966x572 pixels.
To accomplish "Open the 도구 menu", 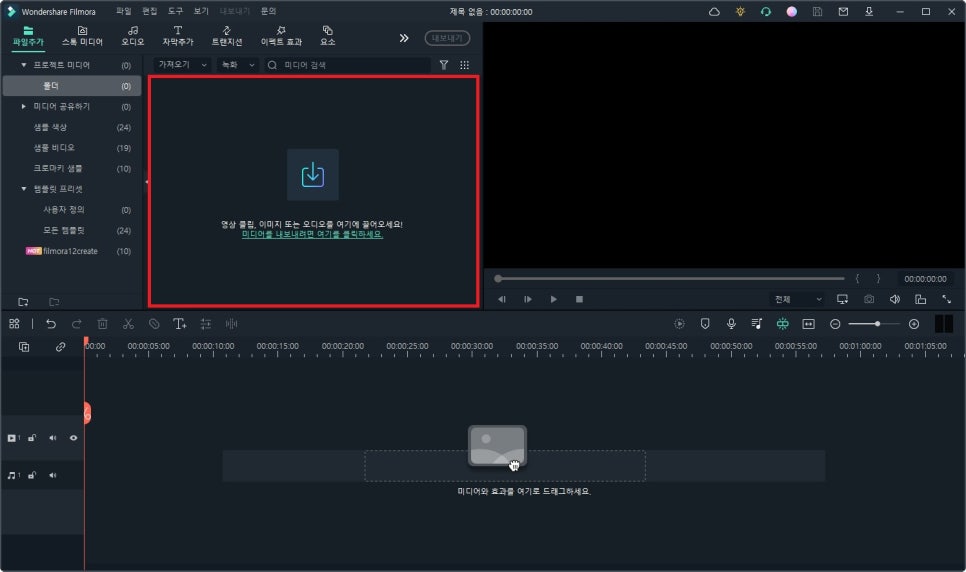I will click(x=175, y=11).
